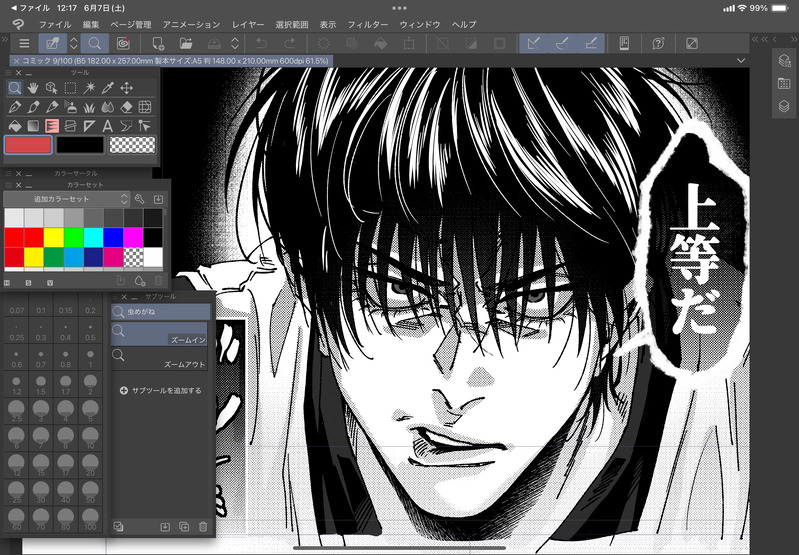Click サブツールを追加する button
Image resolution: width=799 pixels, height=555 pixels.
click(x=160, y=390)
